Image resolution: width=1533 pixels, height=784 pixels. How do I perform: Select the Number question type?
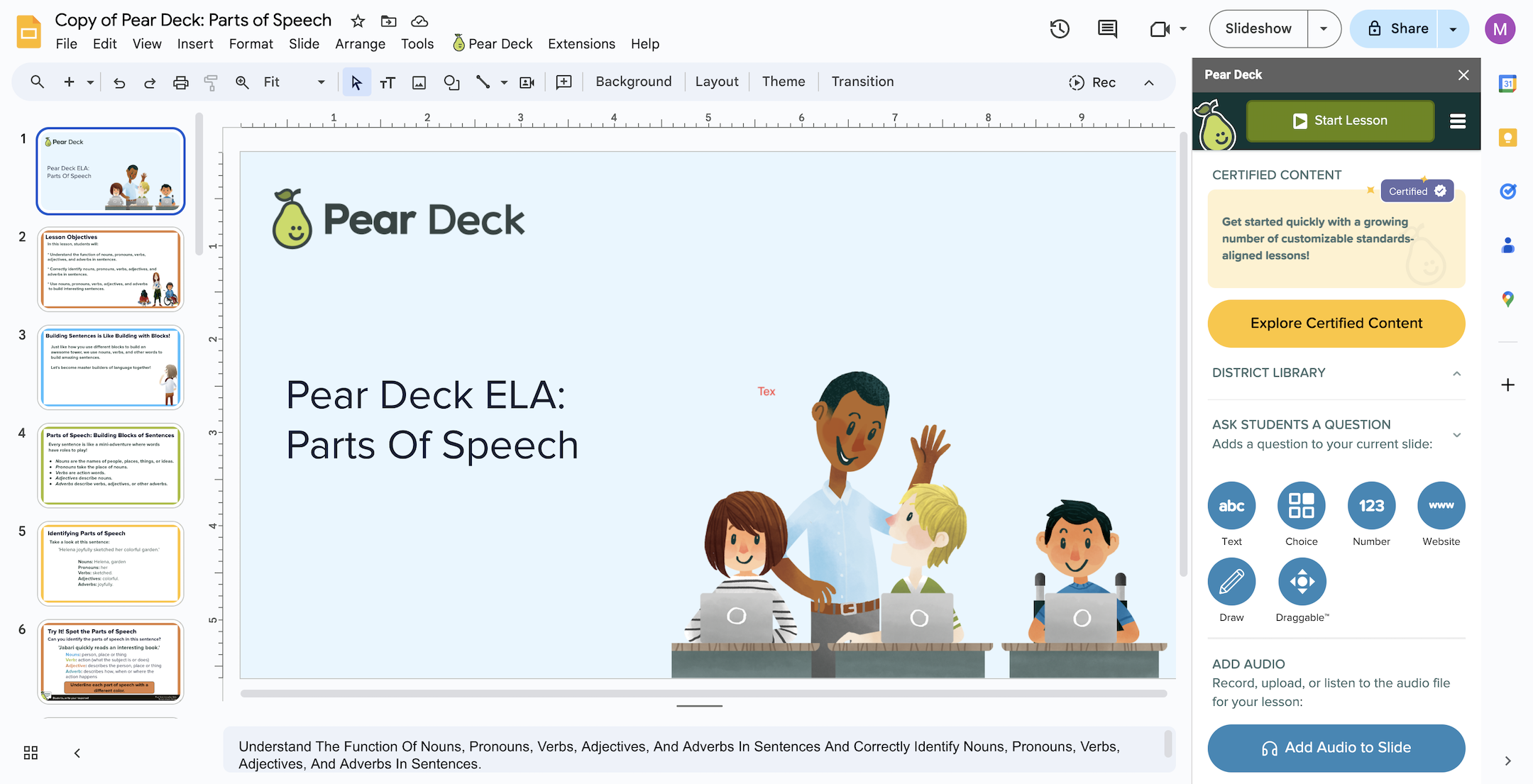click(x=1371, y=505)
